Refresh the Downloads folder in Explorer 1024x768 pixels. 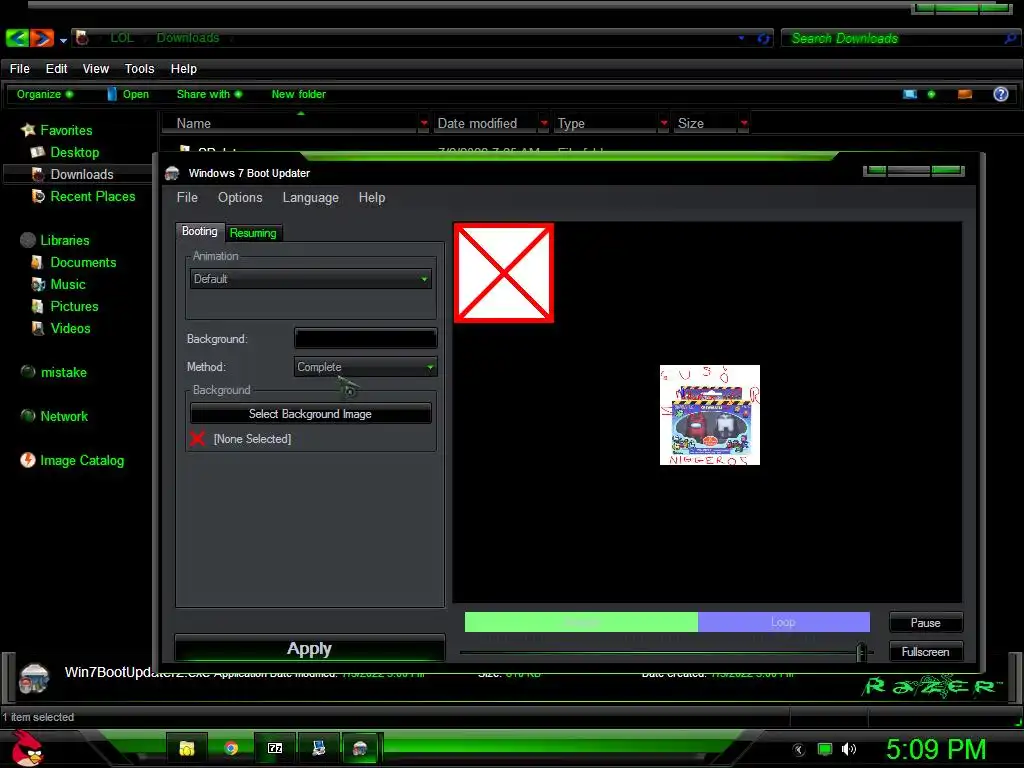click(x=763, y=39)
